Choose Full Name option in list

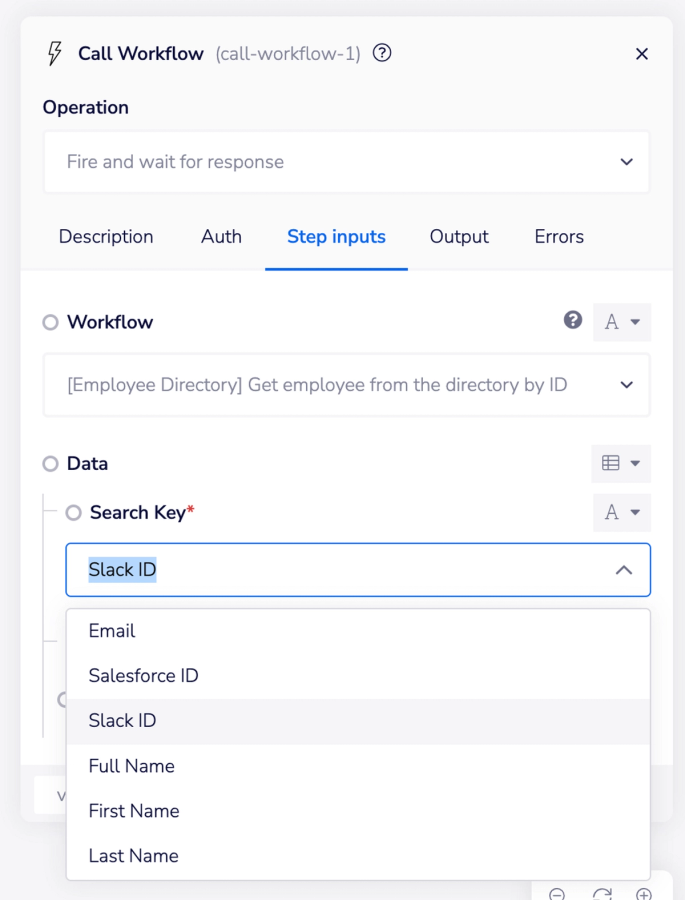(358, 766)
